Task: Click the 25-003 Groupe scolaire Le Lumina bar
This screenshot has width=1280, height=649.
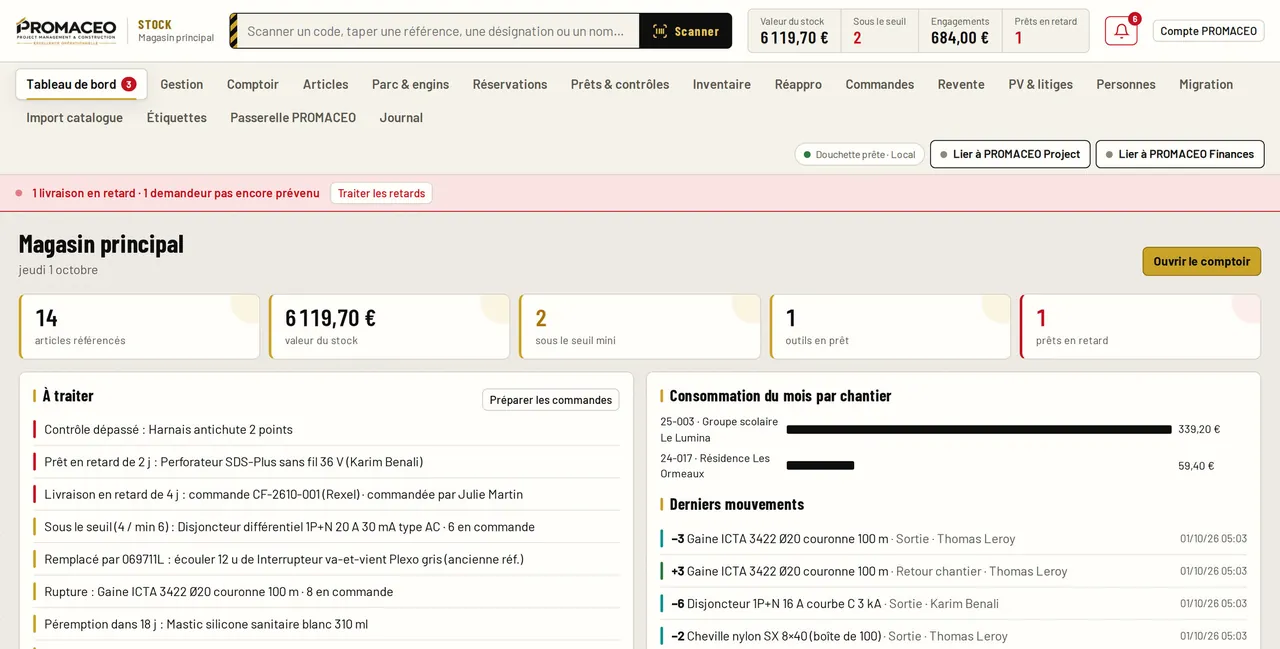Action: (979, 429)
